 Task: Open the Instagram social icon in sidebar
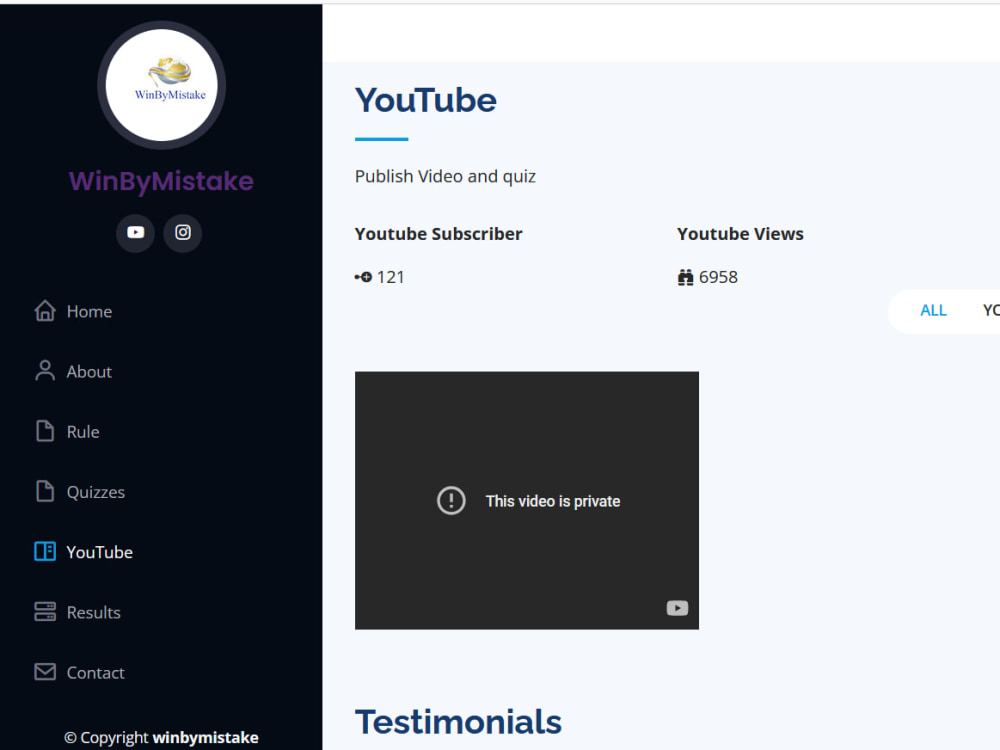pos(183,233)
